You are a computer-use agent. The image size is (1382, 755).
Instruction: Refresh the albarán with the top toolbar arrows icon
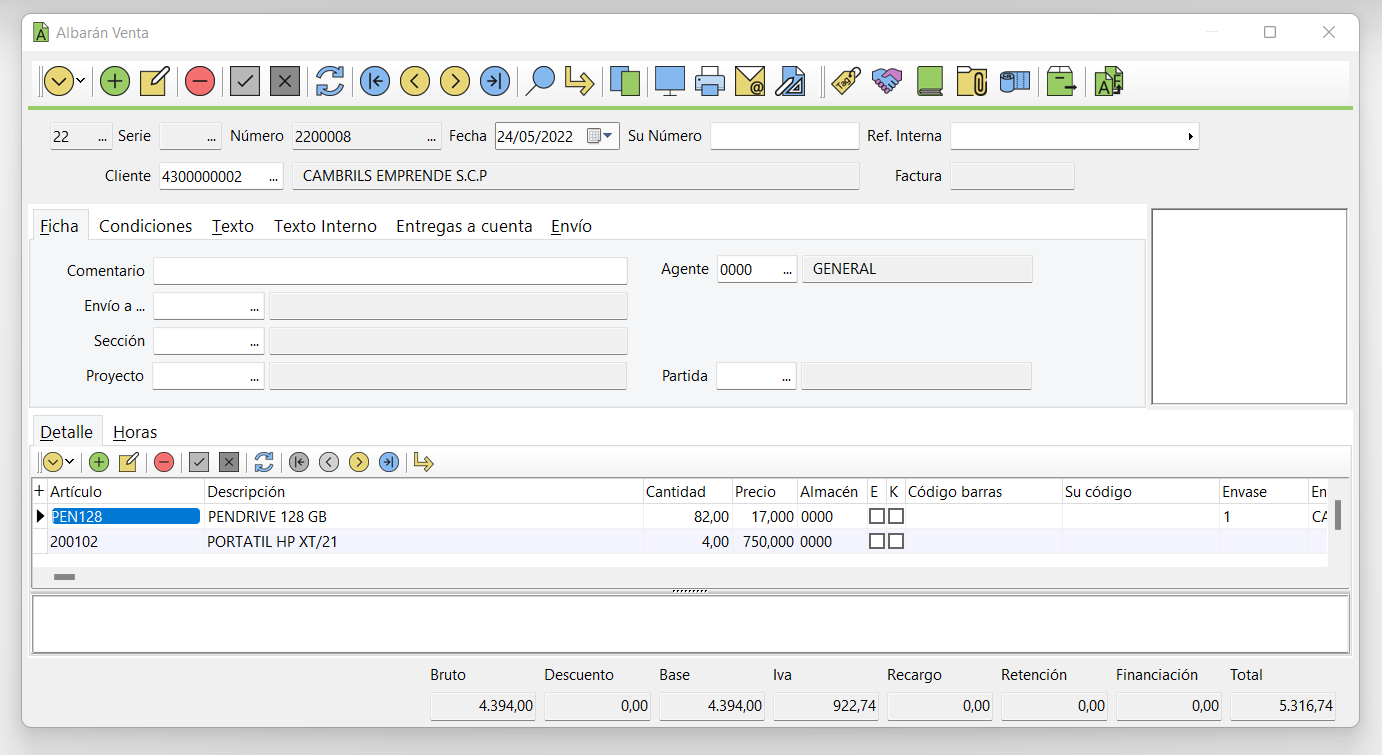330,81
